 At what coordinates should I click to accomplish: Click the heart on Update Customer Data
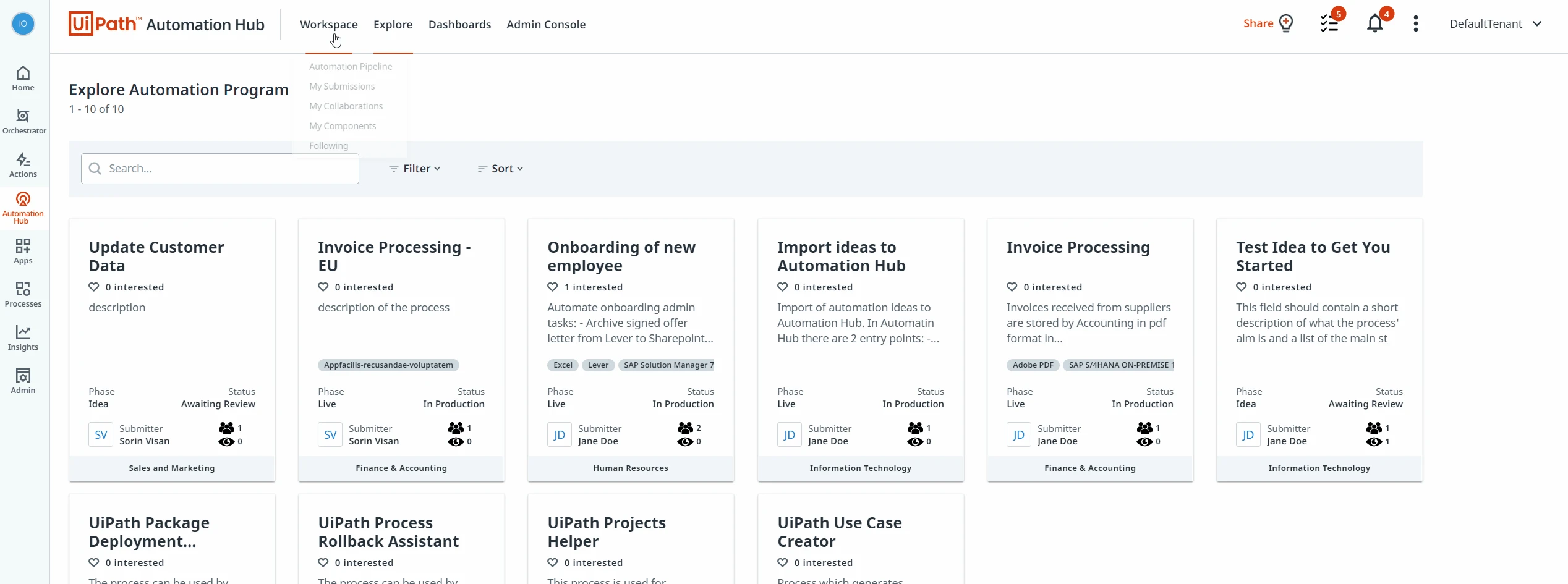pyautogui.click(x=94, y=287)
